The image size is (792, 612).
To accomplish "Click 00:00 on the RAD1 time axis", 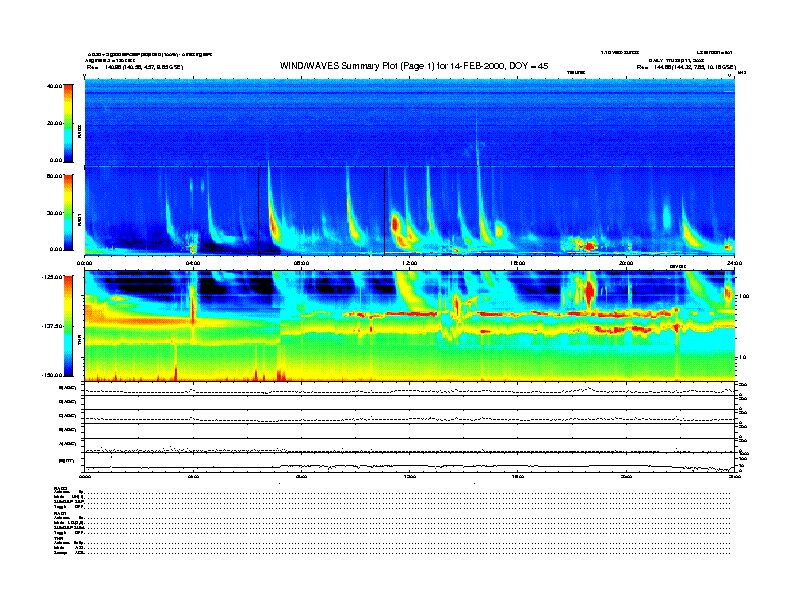I will tap(84, 263).
